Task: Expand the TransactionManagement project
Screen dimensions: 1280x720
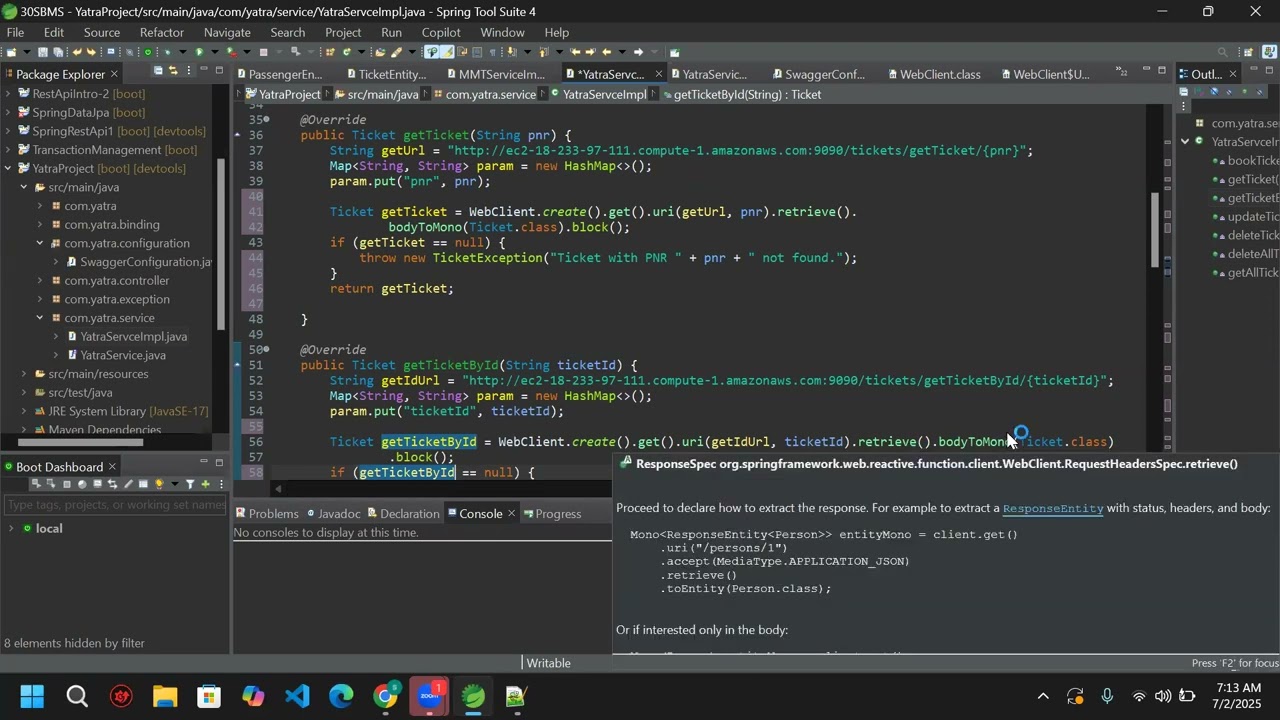Action: (x=8, y=150)
